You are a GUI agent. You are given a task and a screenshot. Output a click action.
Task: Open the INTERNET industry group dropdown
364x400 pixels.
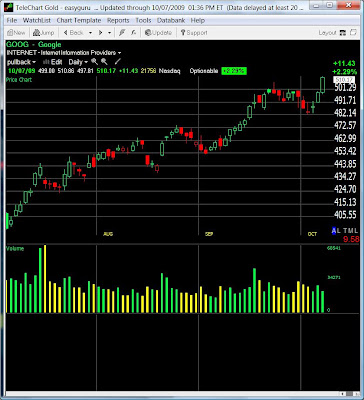pos(64,53)
